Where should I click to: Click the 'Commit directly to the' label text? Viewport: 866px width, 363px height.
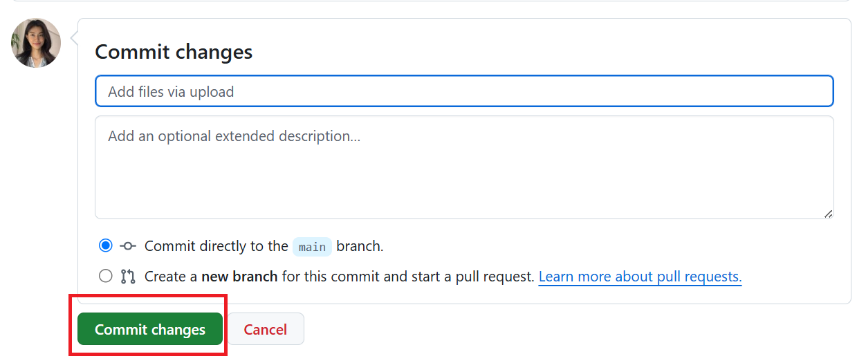tap(216, 246)
